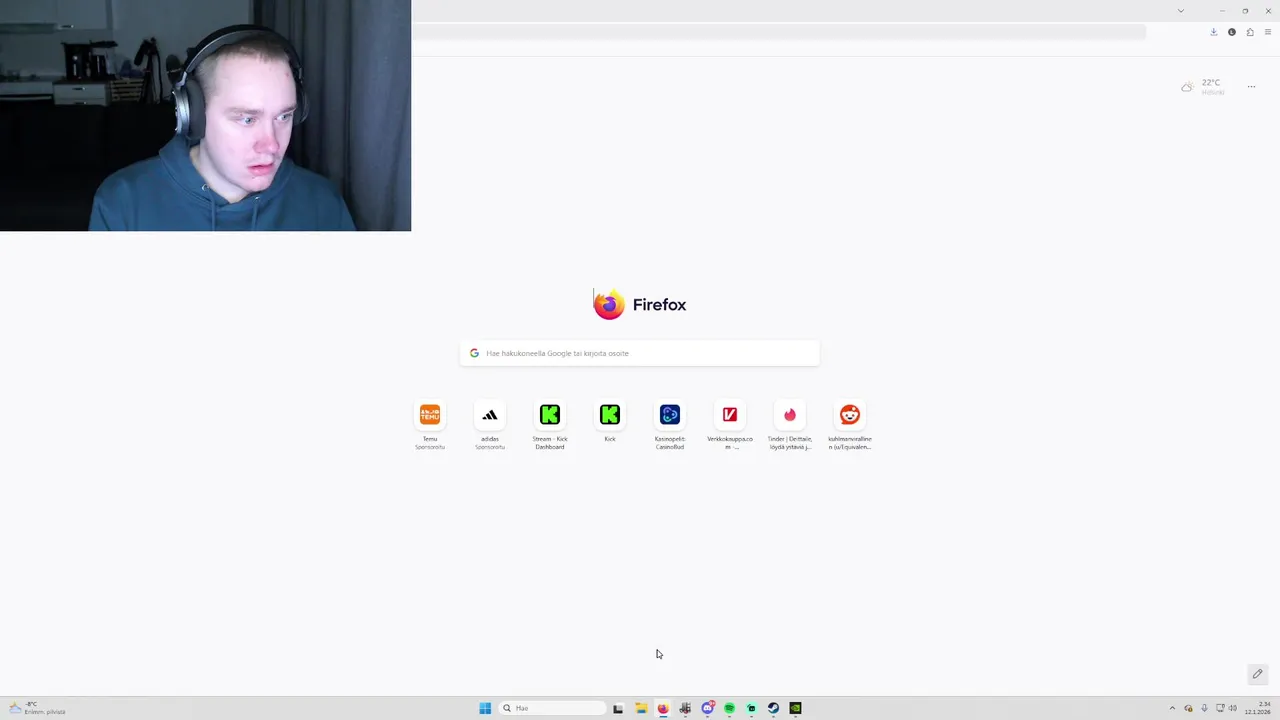Open File Explorer from the taskbar
This screenshot has height=720, width=1280.
(x=641, y=708)
